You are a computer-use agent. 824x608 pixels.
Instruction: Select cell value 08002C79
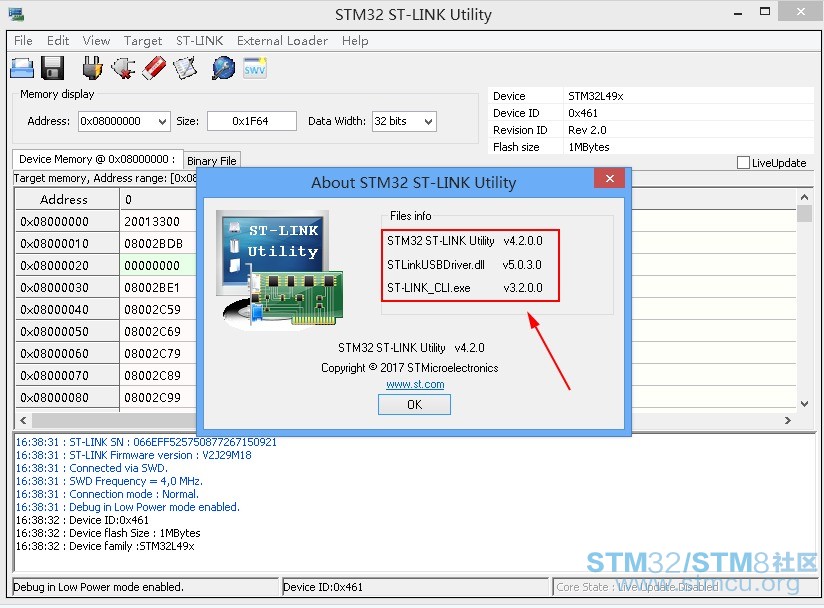pos(152,354)
